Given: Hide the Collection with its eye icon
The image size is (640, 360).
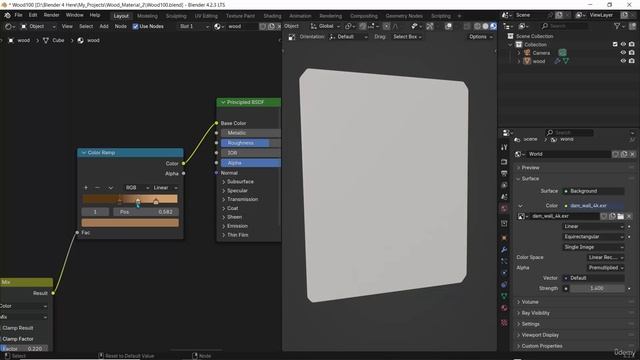Looking at the screenshot, I should tap(623, 44).
